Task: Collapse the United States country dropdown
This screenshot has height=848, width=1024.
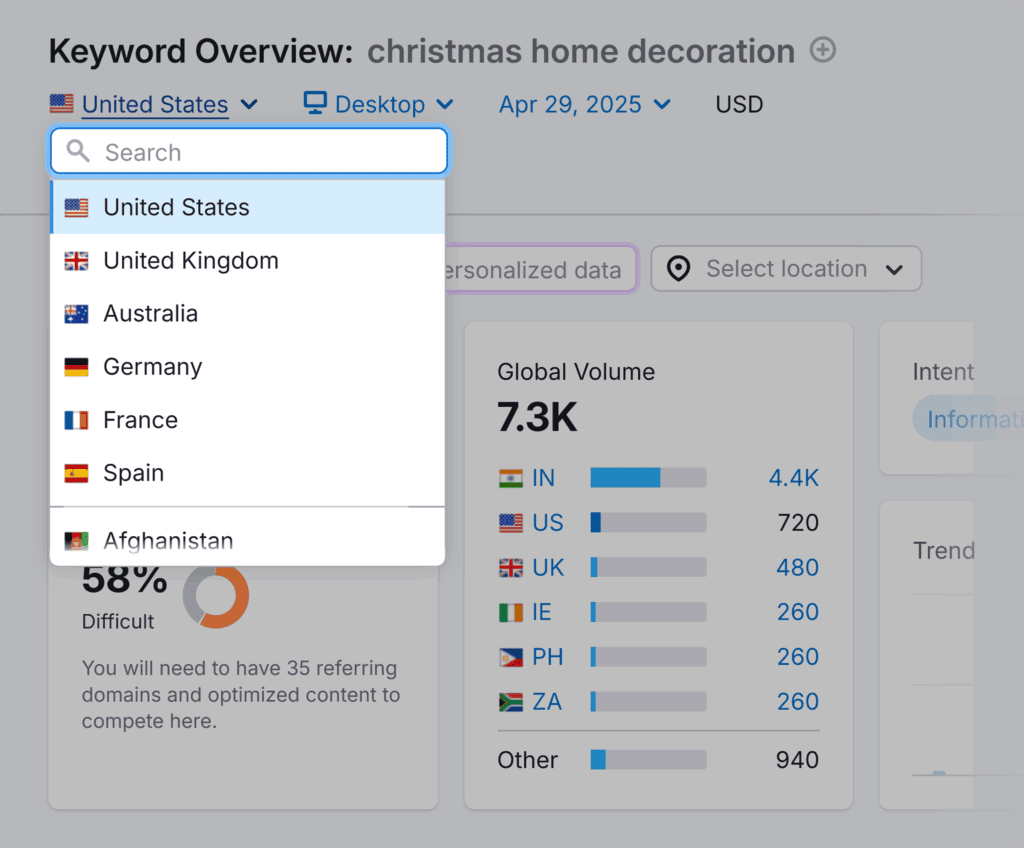Action: [x=155, y=104]
